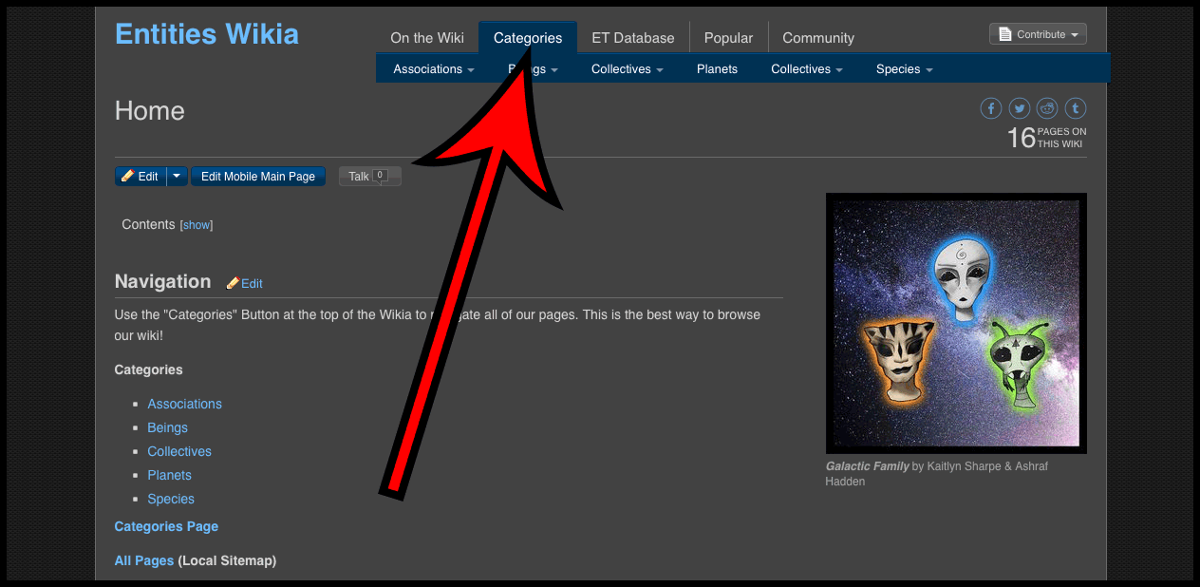Open the ET Database tab
This screenshot has height=587, width=1200.
[x=633, y=37]
